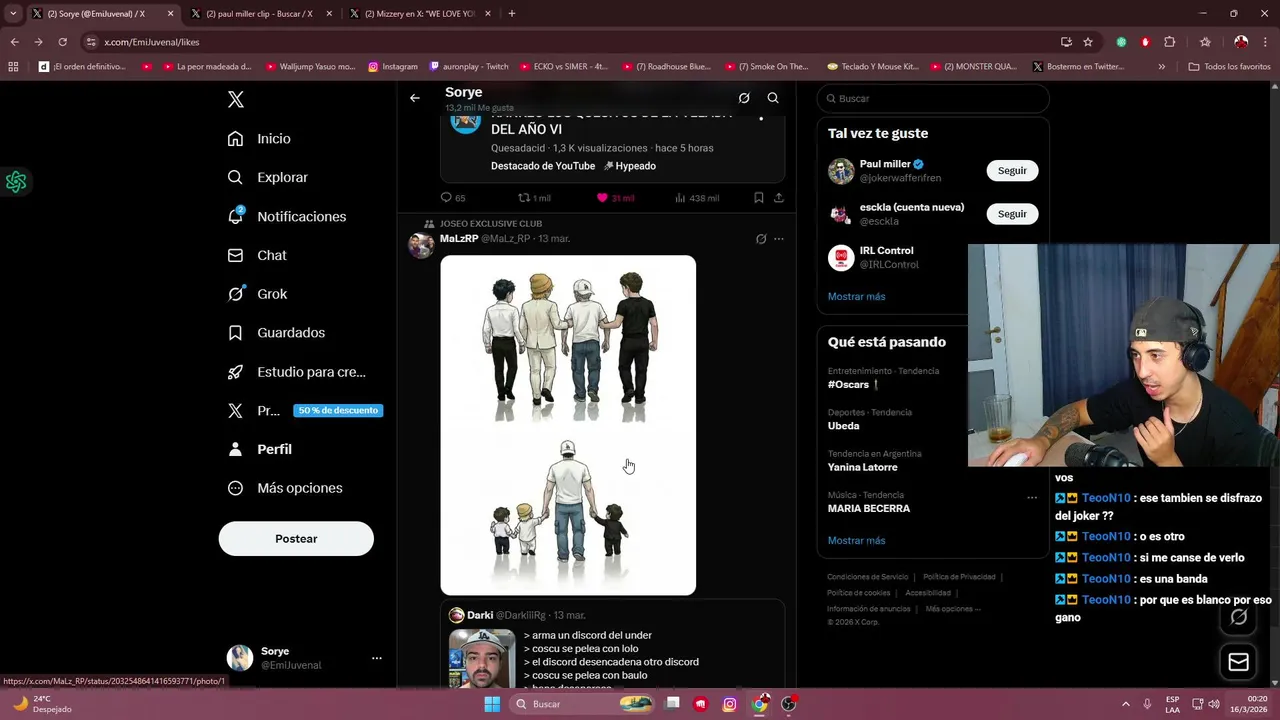Open Instagram from the taskbar
The width and height of the screenshot is (1280, 720).
click(730, 704)
